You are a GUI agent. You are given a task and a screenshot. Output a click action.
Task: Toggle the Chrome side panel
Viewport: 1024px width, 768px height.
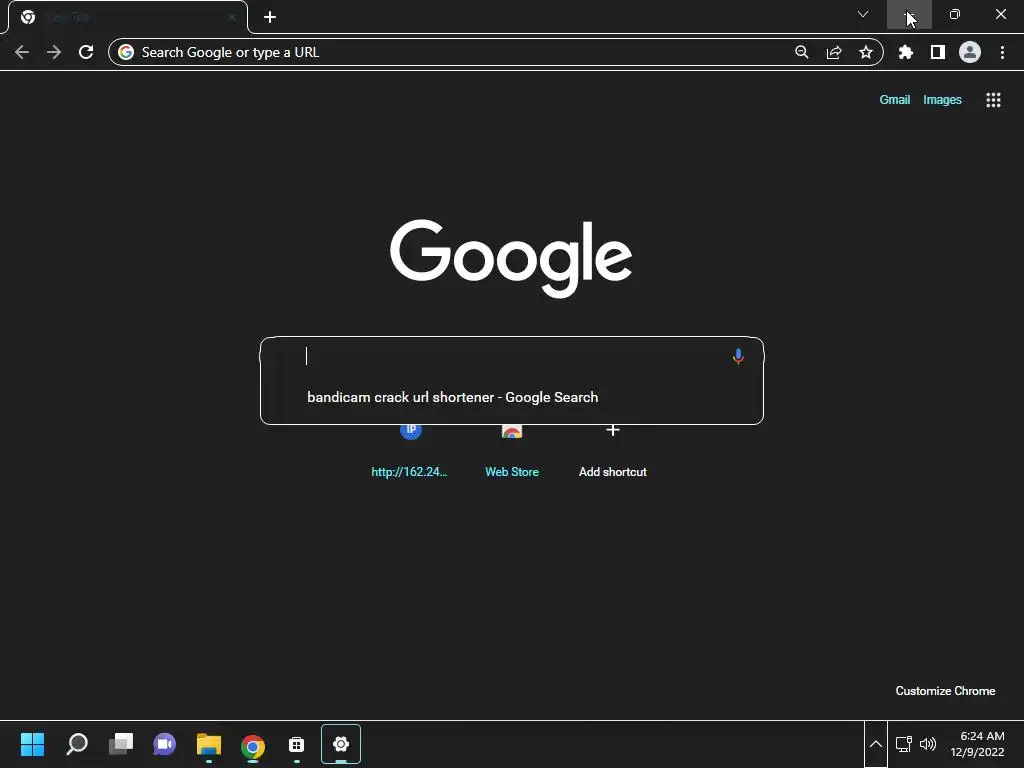tap(938, 52)
